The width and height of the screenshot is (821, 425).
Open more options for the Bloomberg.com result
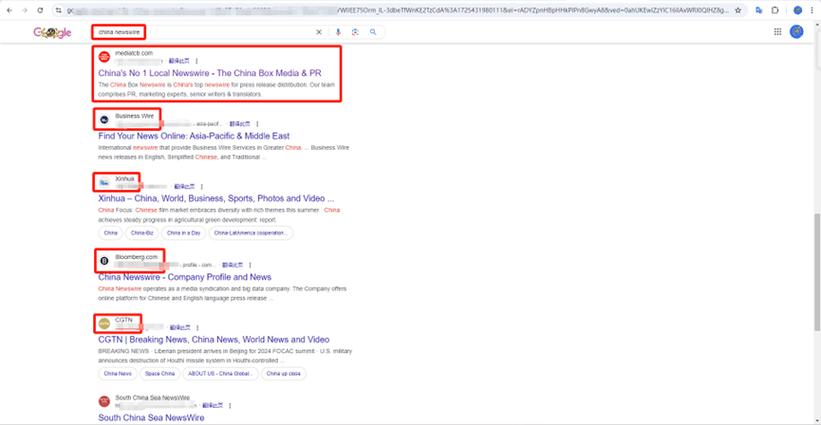click(x=250, y=265)
